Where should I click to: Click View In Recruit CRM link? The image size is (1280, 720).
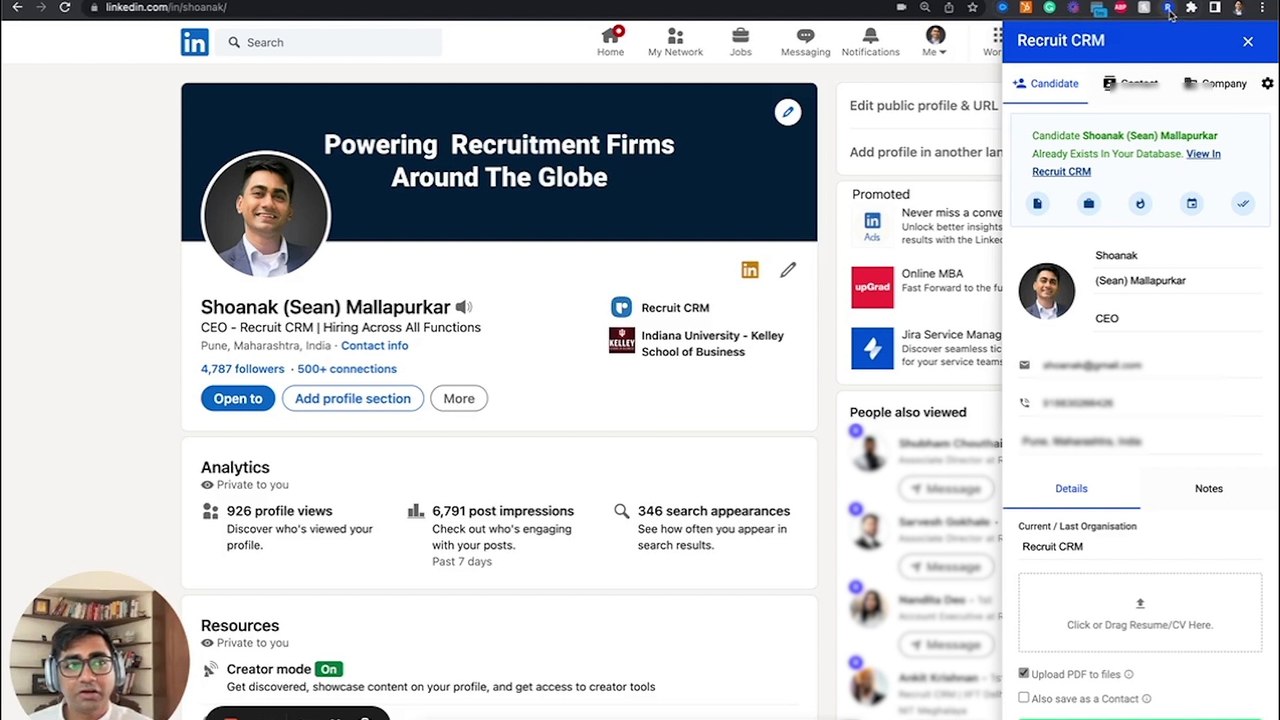click(1126, 163)
